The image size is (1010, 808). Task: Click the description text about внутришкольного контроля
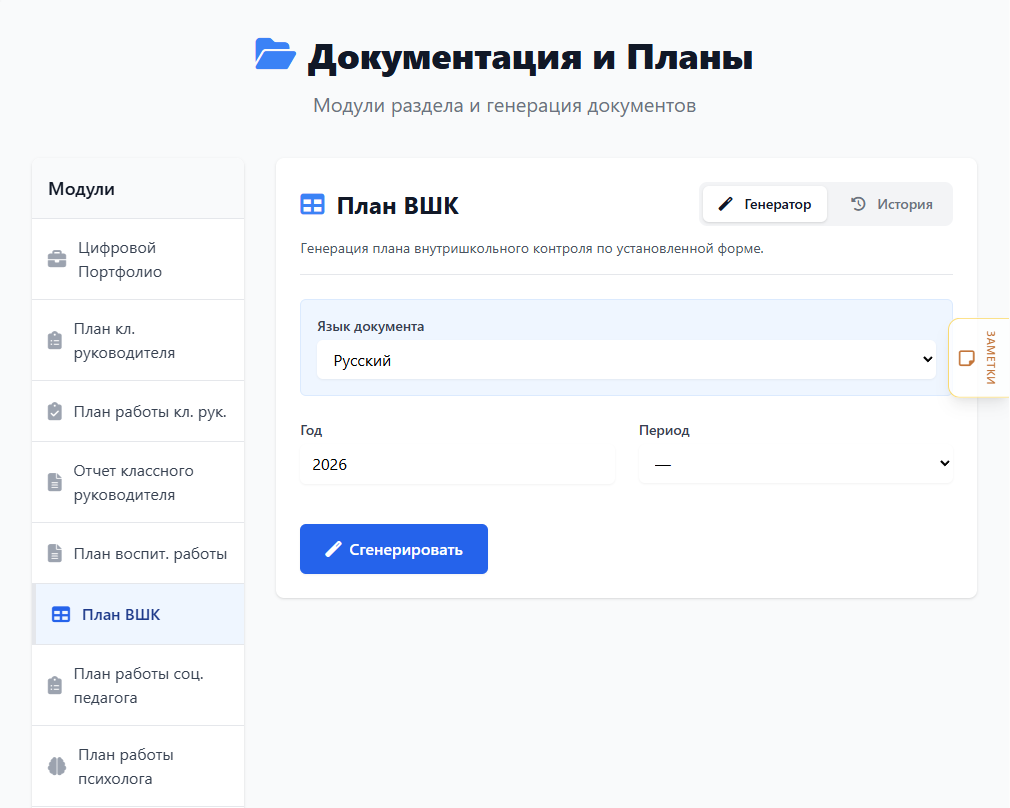[532, 248]
